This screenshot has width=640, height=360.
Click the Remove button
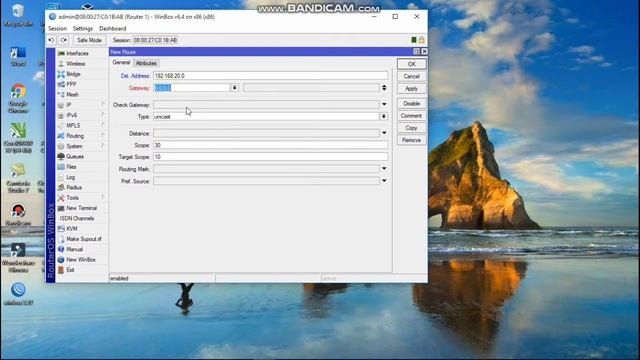coord(411,140)
